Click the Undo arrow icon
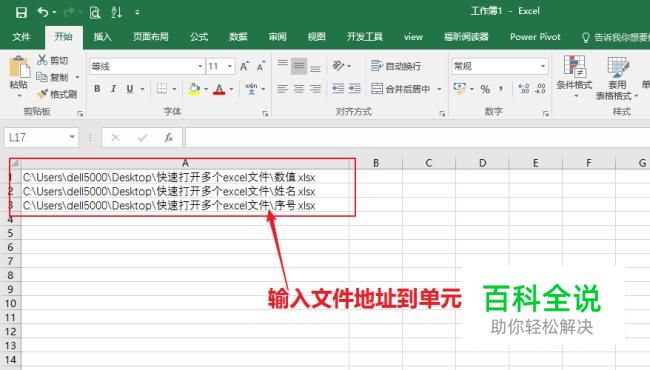 pyautogui.click(x=43, y=12)
